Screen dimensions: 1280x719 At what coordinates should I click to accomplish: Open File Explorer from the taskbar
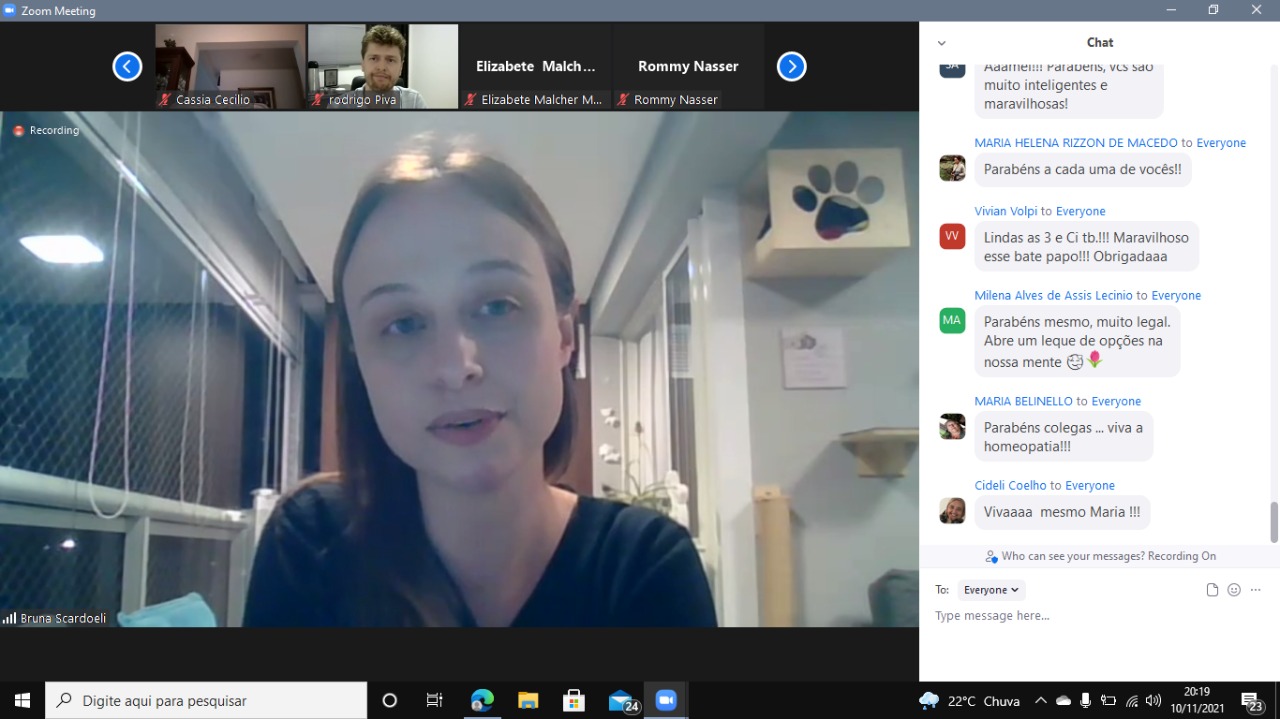528,700
